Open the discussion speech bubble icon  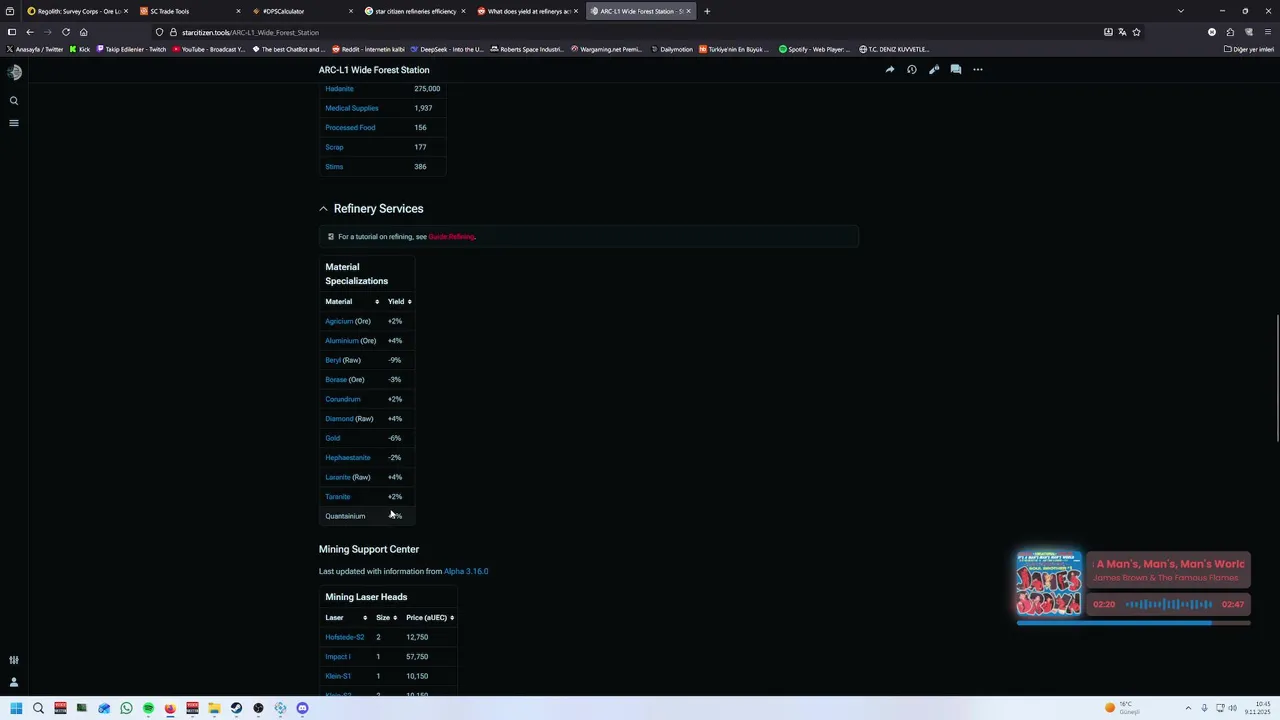[x=956, y=70]
